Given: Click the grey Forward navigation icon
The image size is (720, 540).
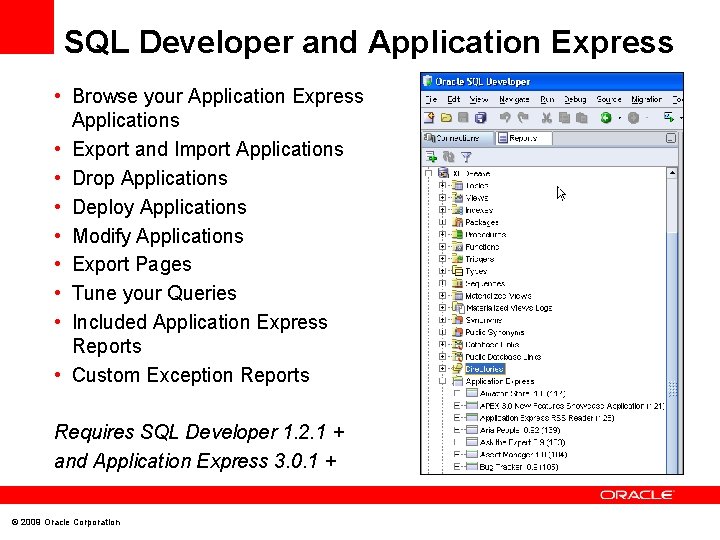Looking at the screenshot, I should click(x=634, y=118).
